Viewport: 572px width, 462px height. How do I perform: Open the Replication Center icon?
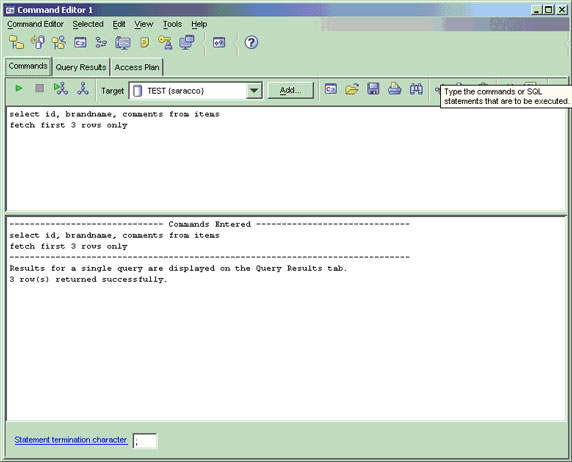pos(38,43)
